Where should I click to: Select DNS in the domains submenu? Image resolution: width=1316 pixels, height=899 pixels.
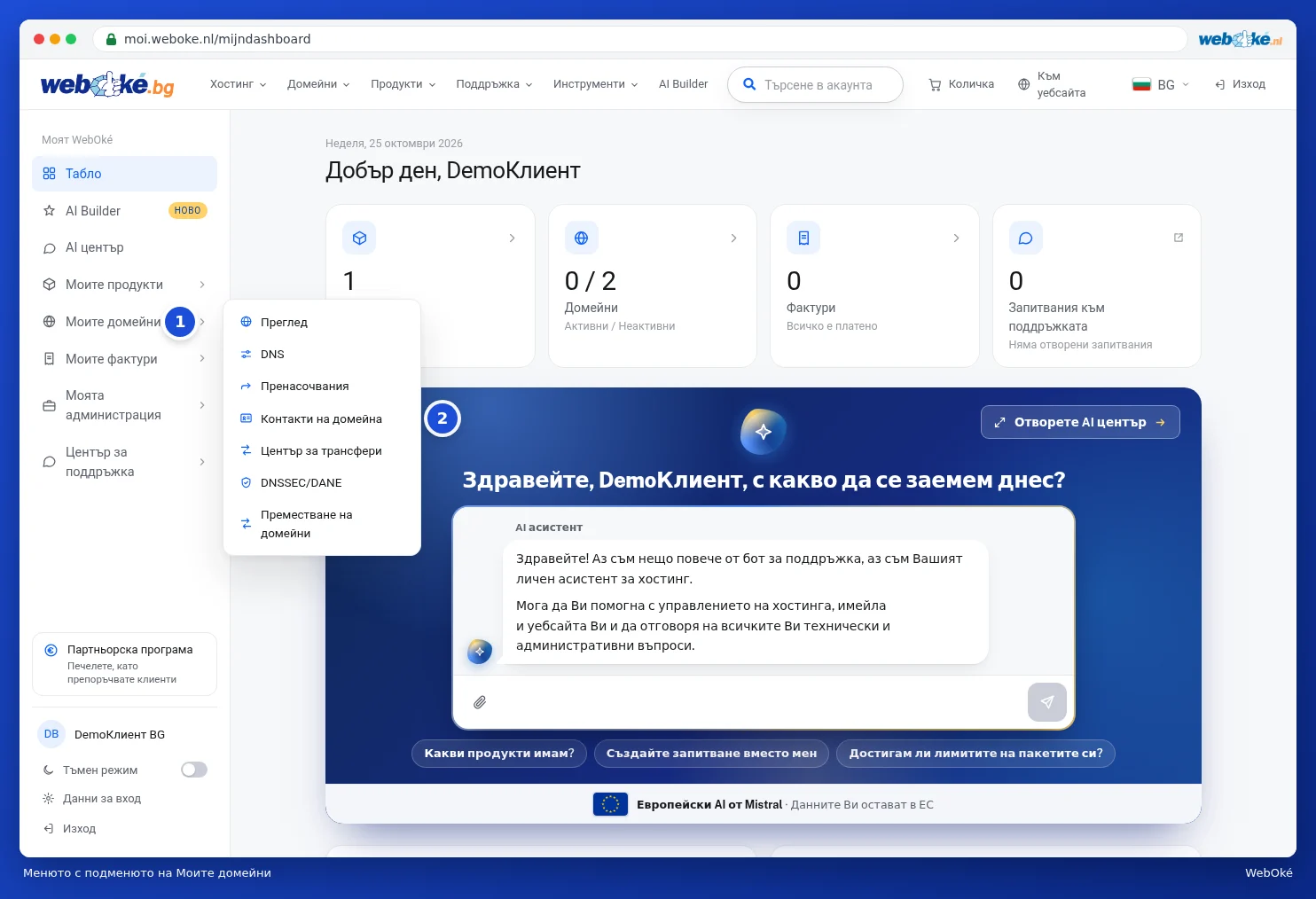point(322,355)
